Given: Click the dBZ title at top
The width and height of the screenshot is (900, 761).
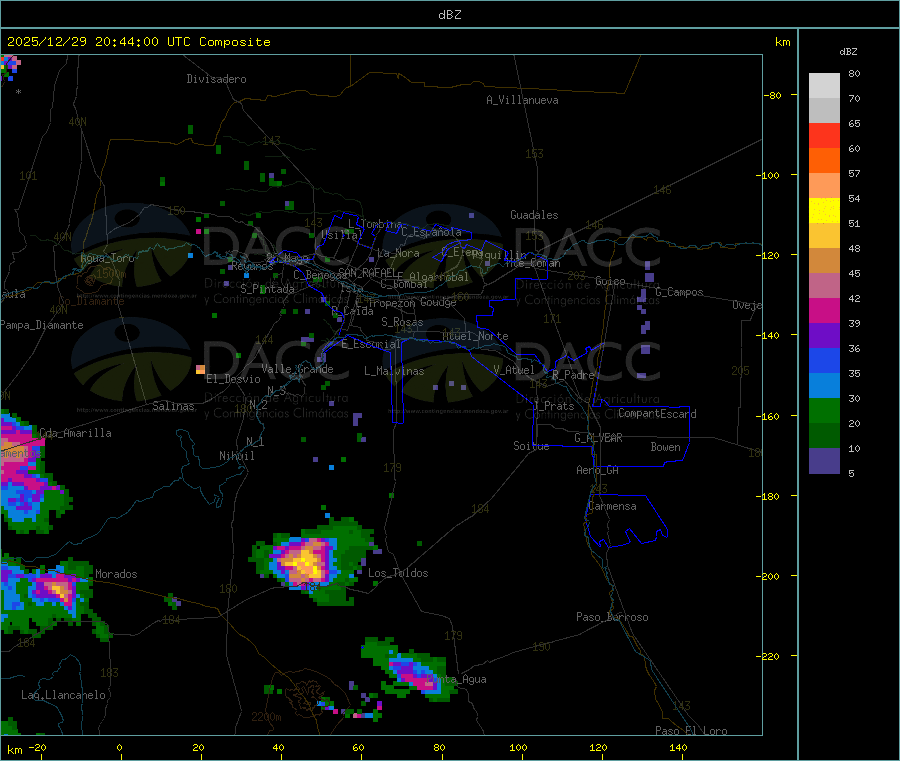Looking at the screenshot, I should pos(449,15).
